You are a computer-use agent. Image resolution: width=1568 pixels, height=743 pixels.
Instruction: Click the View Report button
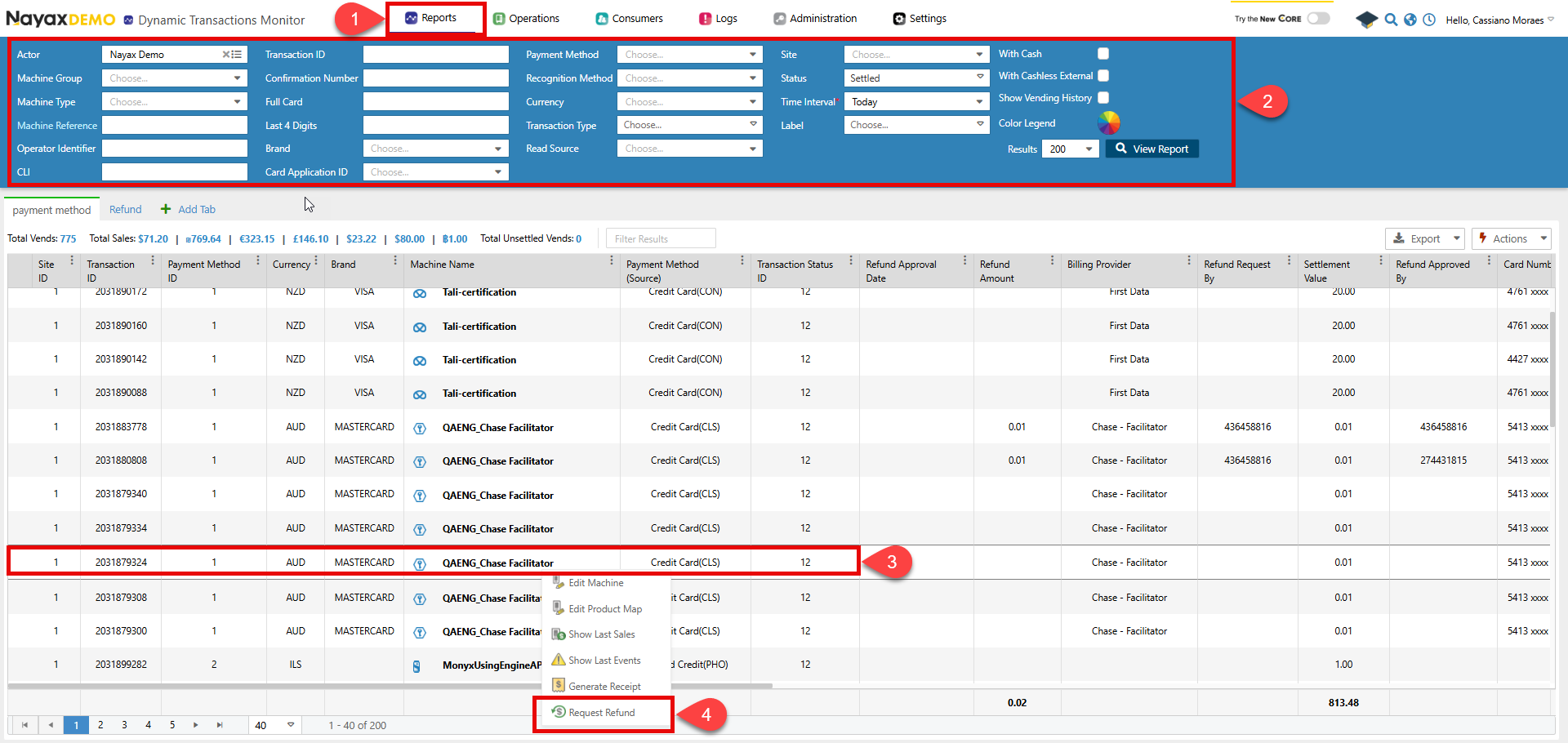pos(1152,149)
